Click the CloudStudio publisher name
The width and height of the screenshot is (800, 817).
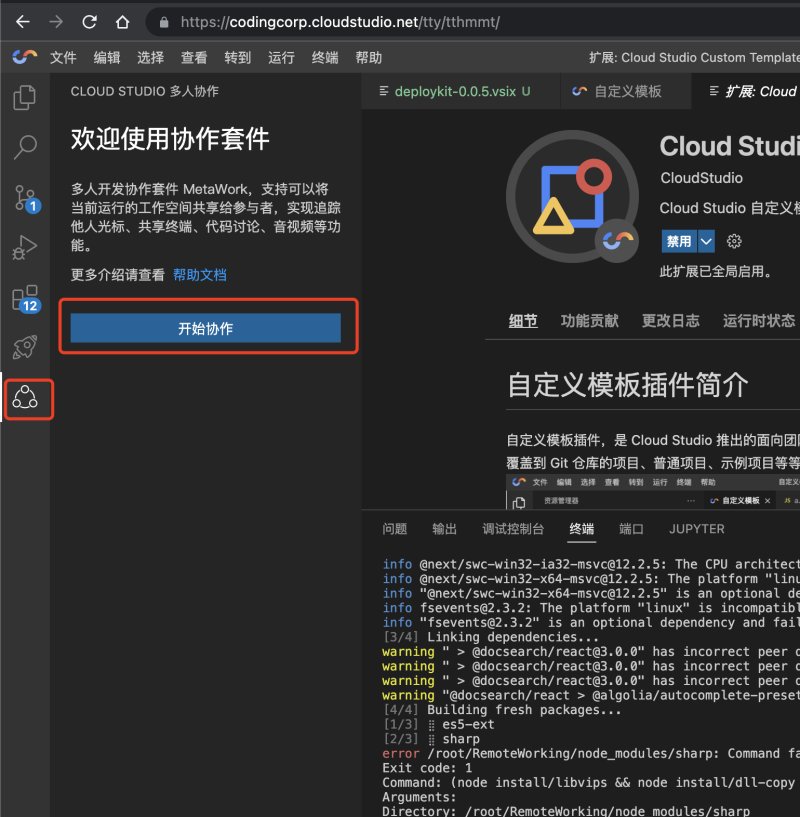pyautogui.click(x=701, y=178)
